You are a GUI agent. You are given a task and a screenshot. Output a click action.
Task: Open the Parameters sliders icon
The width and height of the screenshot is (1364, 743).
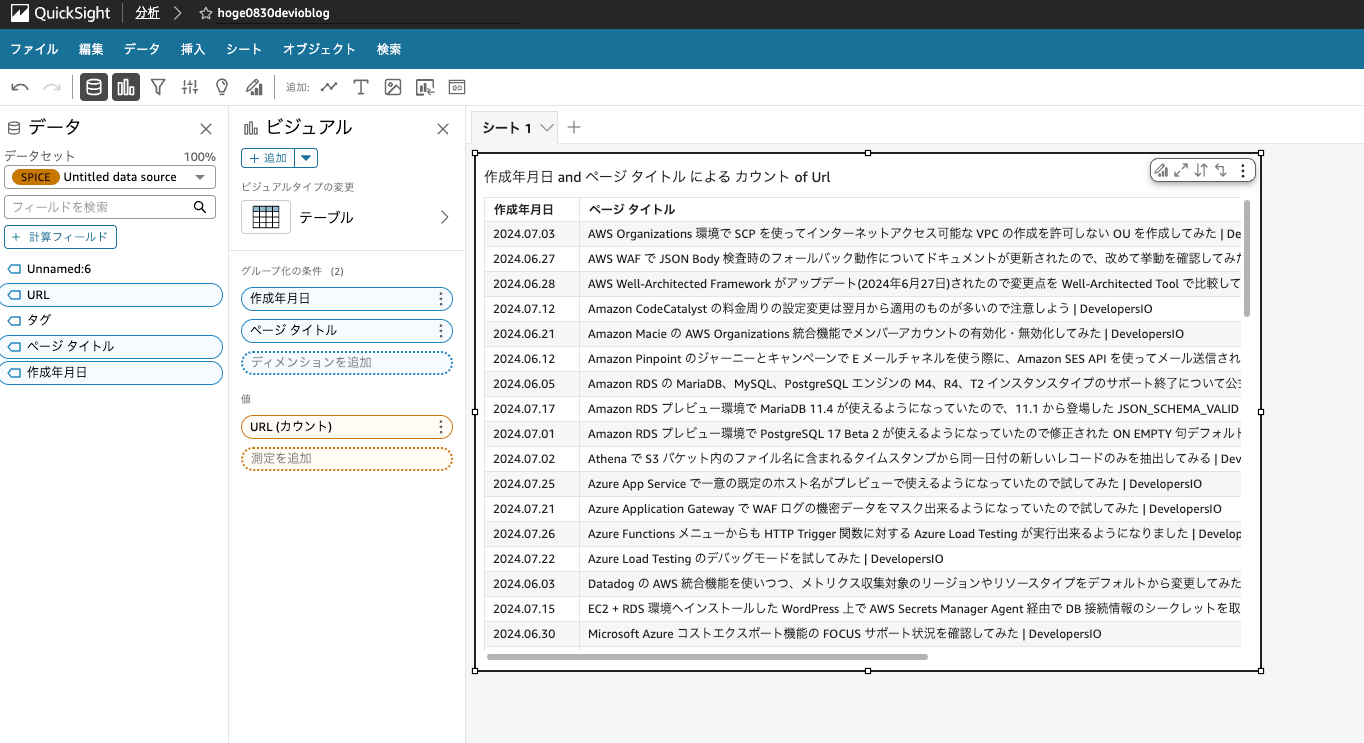pos(190,87)
